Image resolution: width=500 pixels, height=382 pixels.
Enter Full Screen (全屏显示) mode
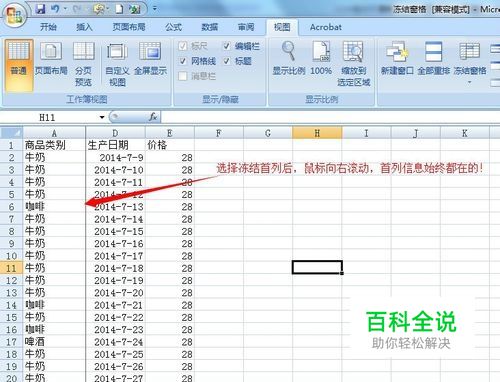pyautogui.click(x=150, y=58)
